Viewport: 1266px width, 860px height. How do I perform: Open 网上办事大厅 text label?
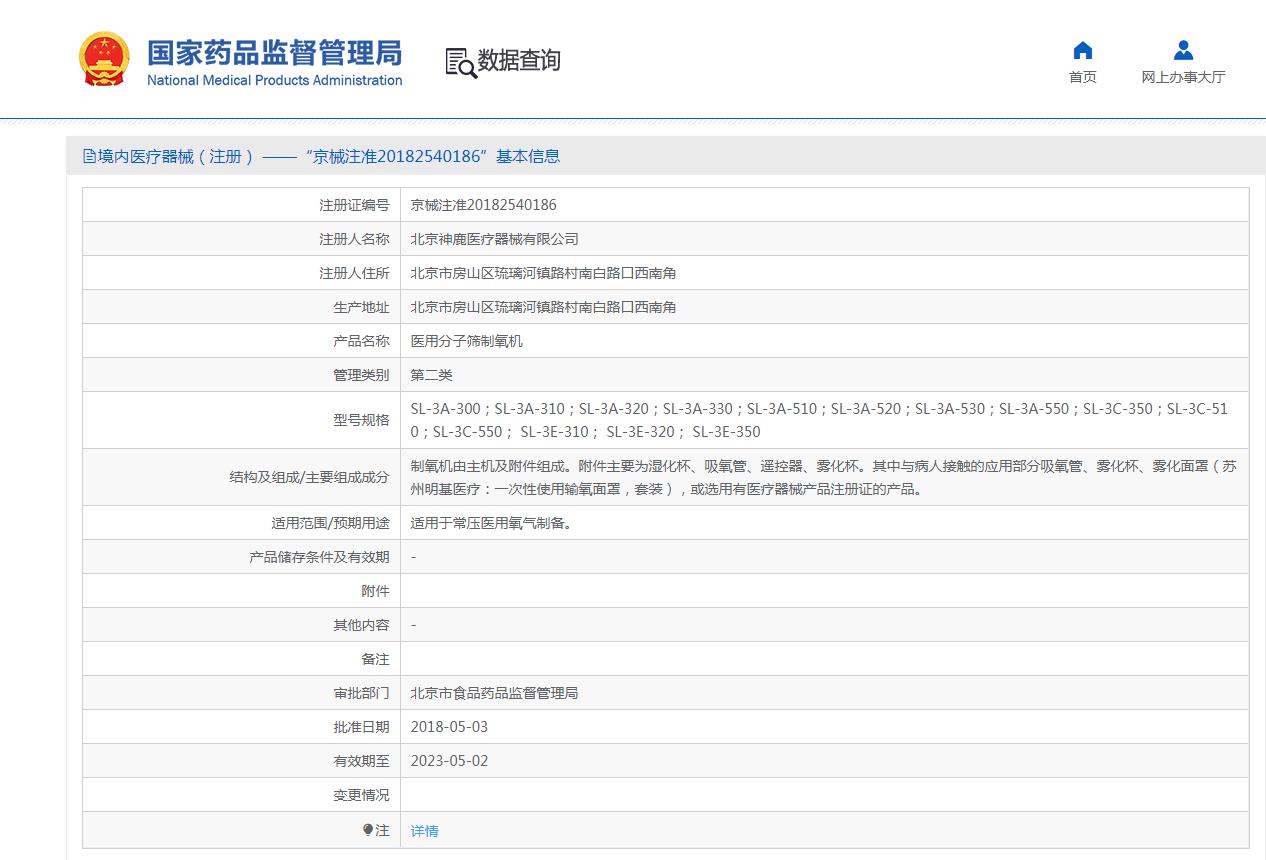click(1183, 78)
